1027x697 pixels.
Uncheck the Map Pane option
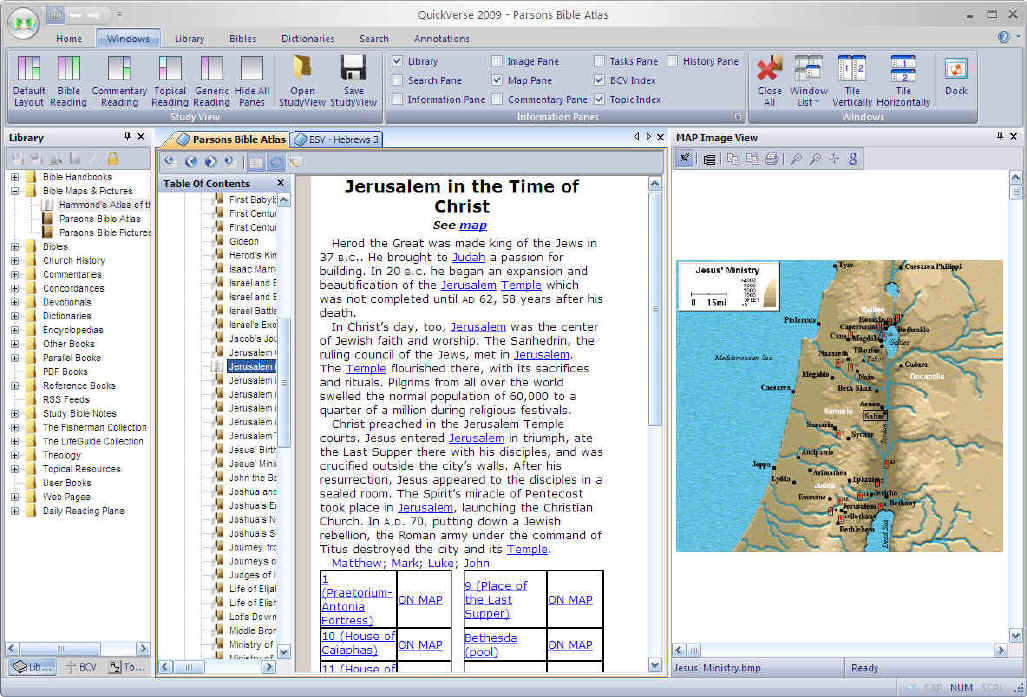497,80
